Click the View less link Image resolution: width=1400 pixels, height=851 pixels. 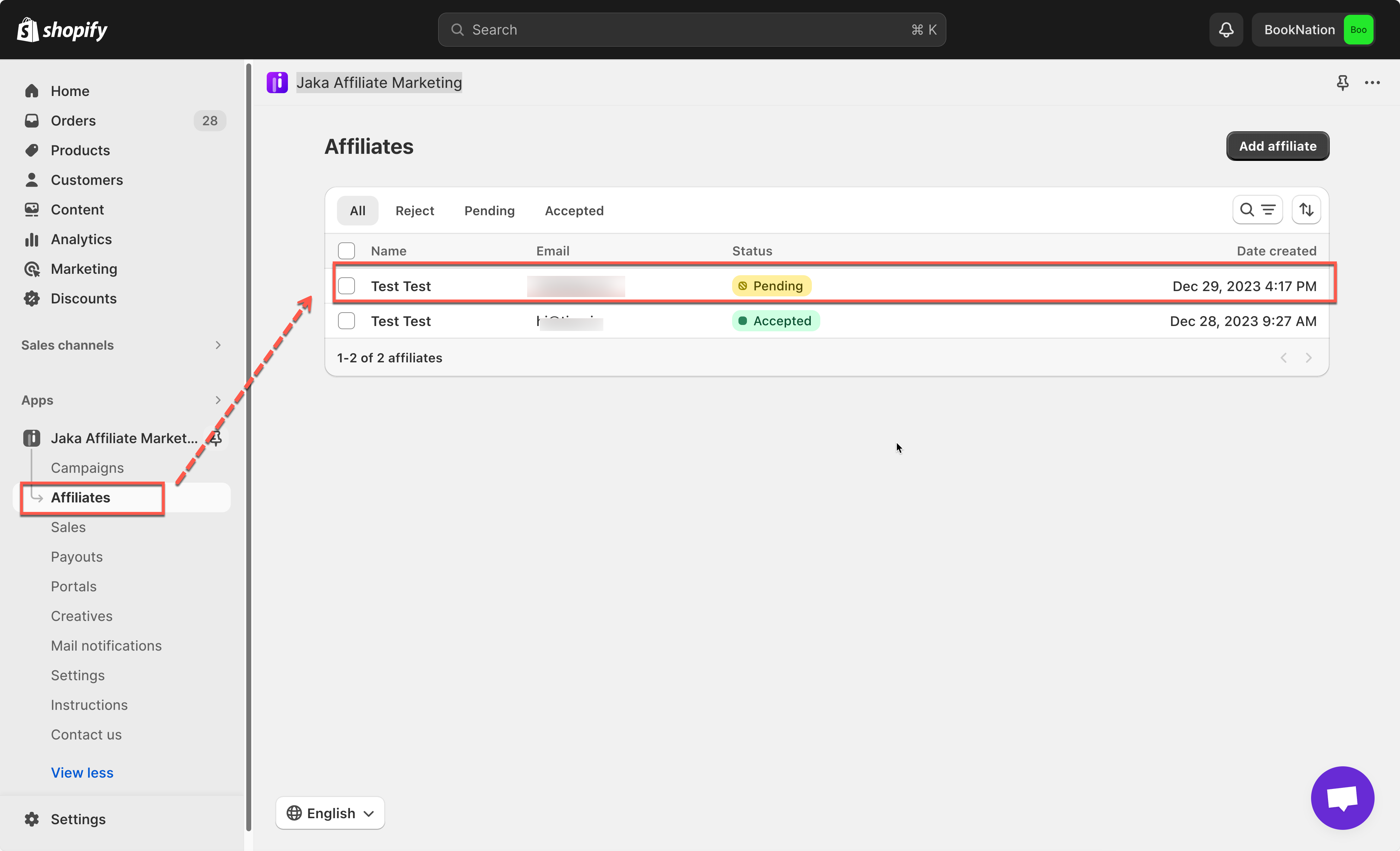tap(82, 773)
